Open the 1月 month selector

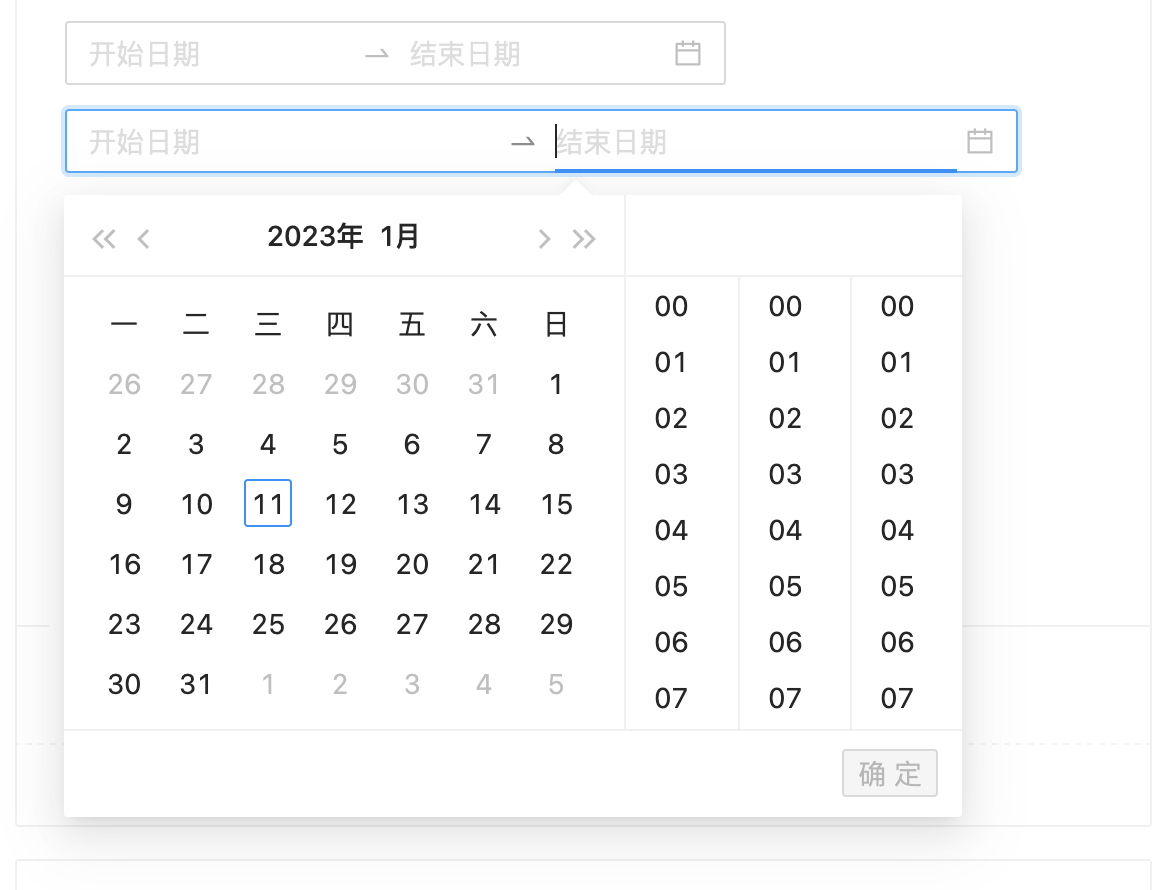(x=398, y=237)
